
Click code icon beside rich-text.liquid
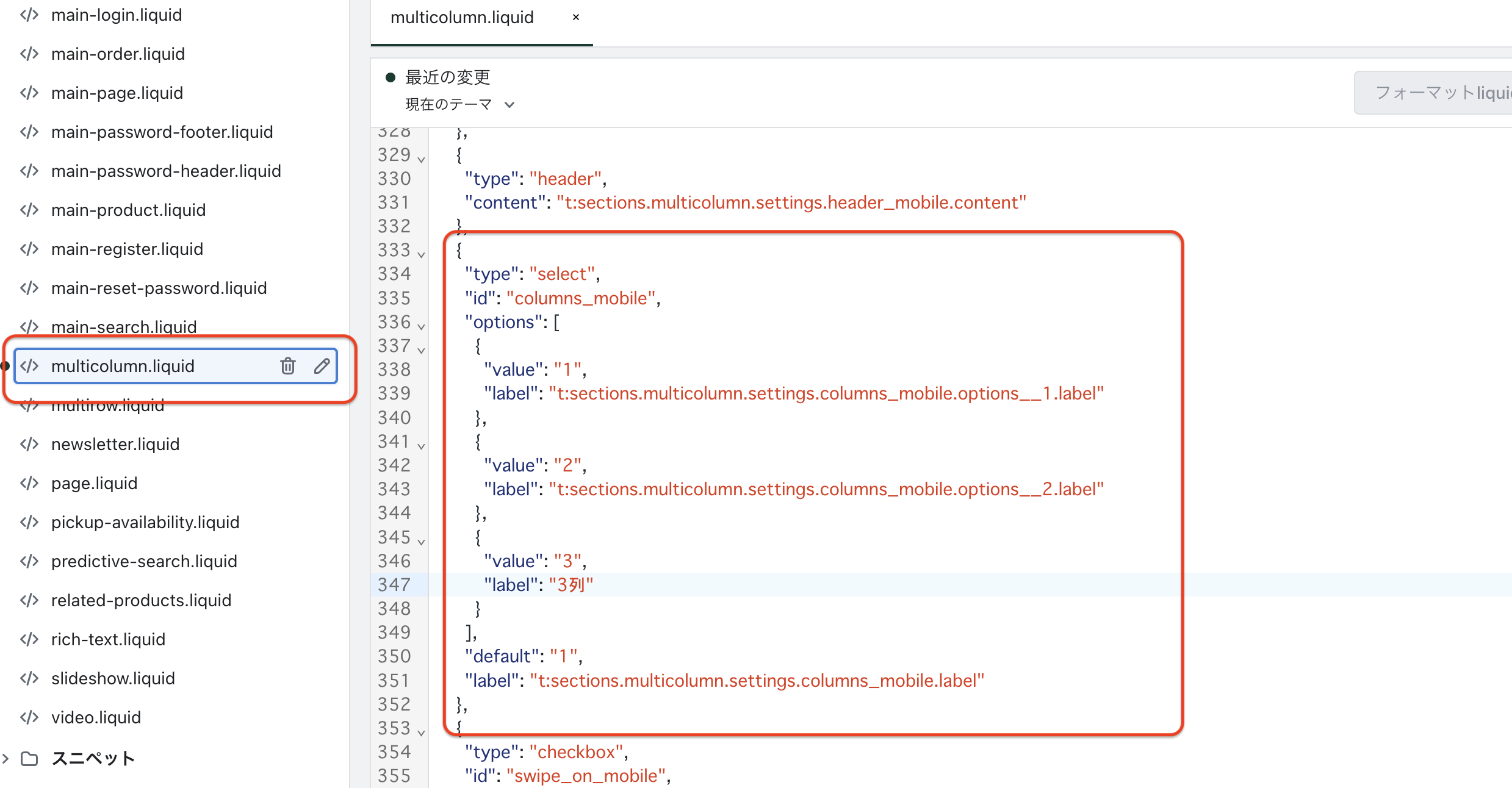29,639
